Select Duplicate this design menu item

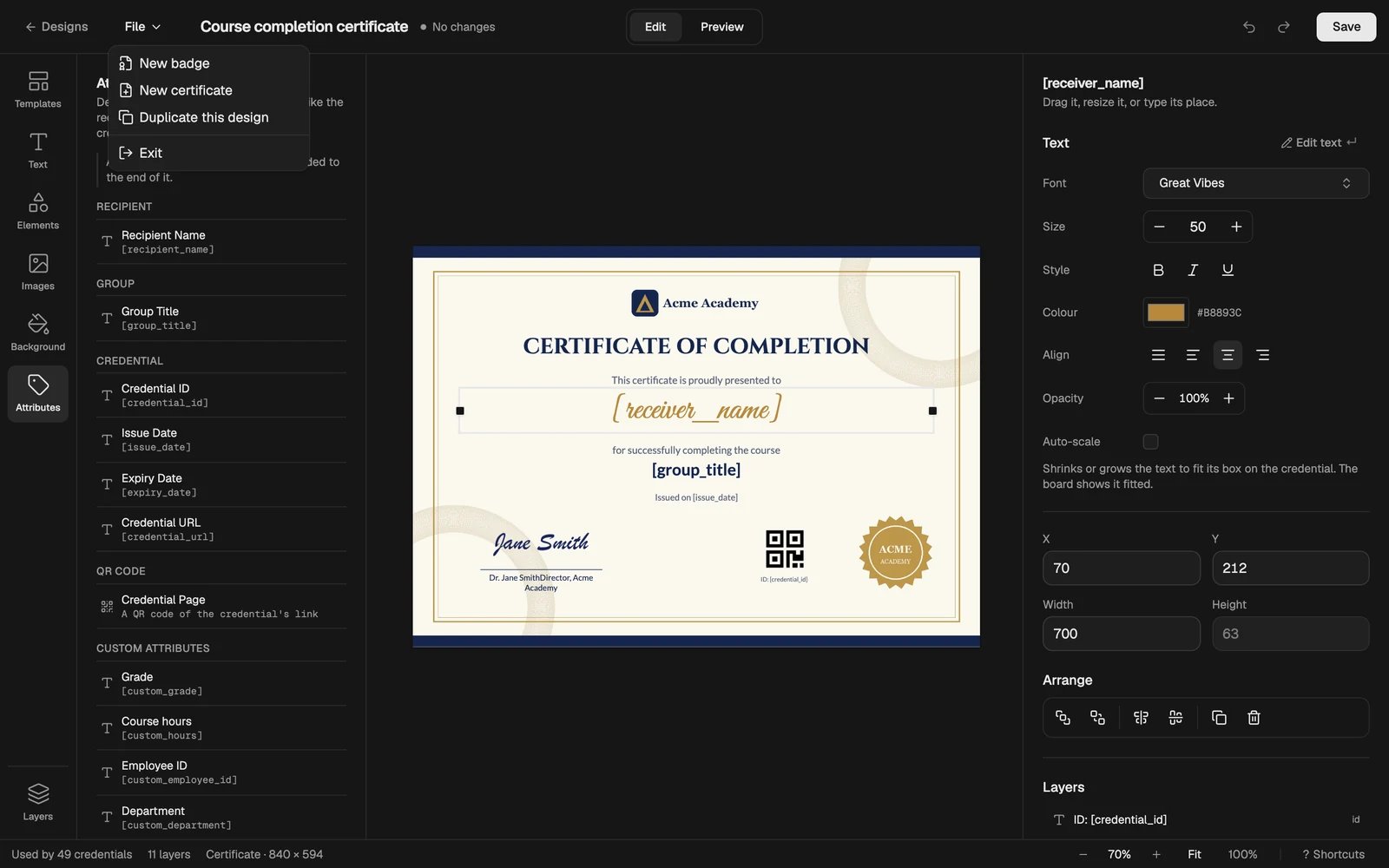(208, 117)
